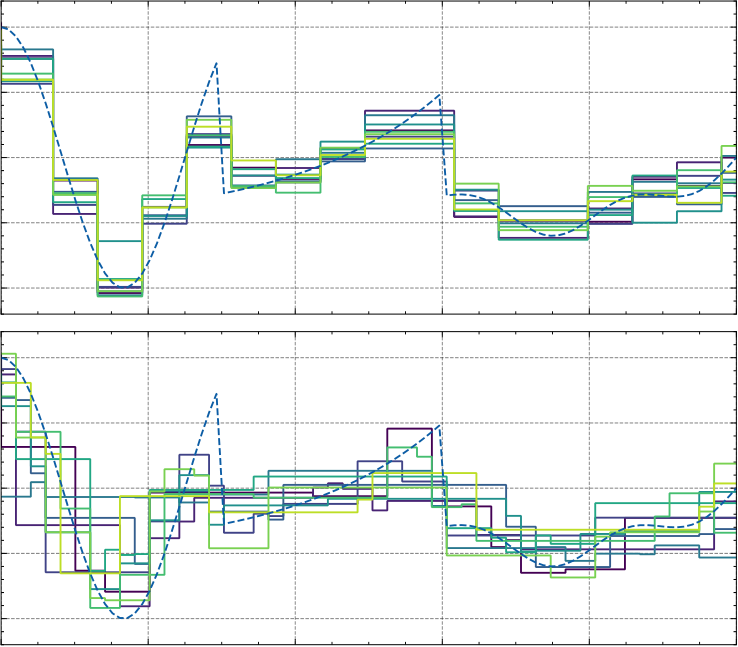
Task: Select the deepest dashed minimum in upper plot
Action: (122, 287)
